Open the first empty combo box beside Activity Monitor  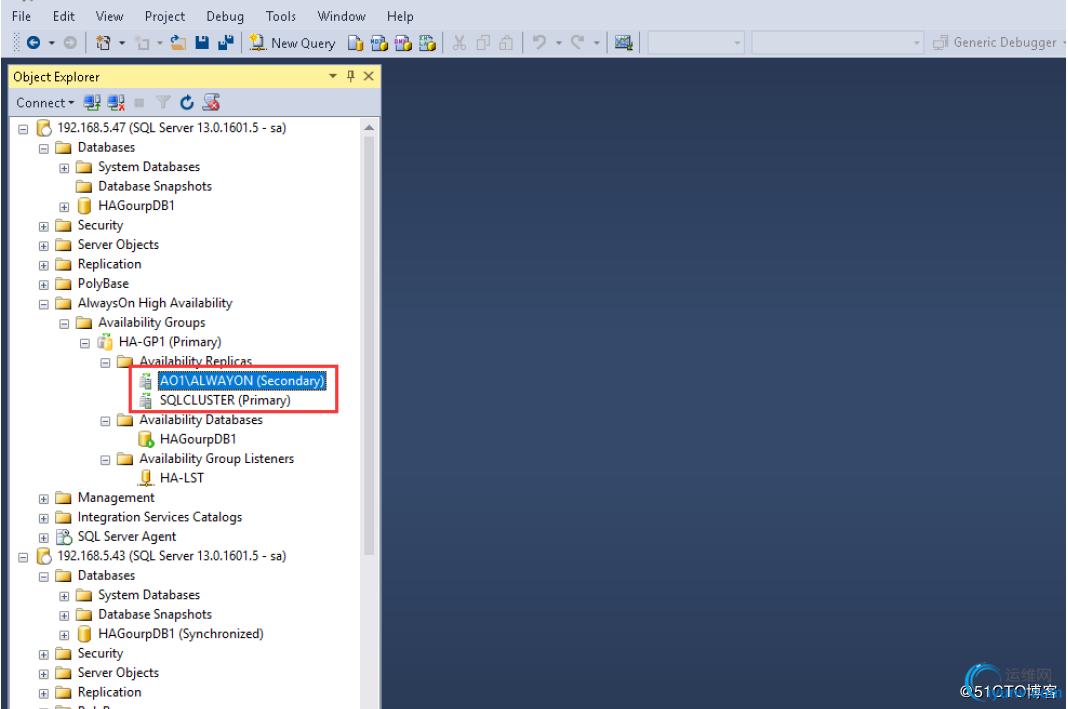pos(695,43)
